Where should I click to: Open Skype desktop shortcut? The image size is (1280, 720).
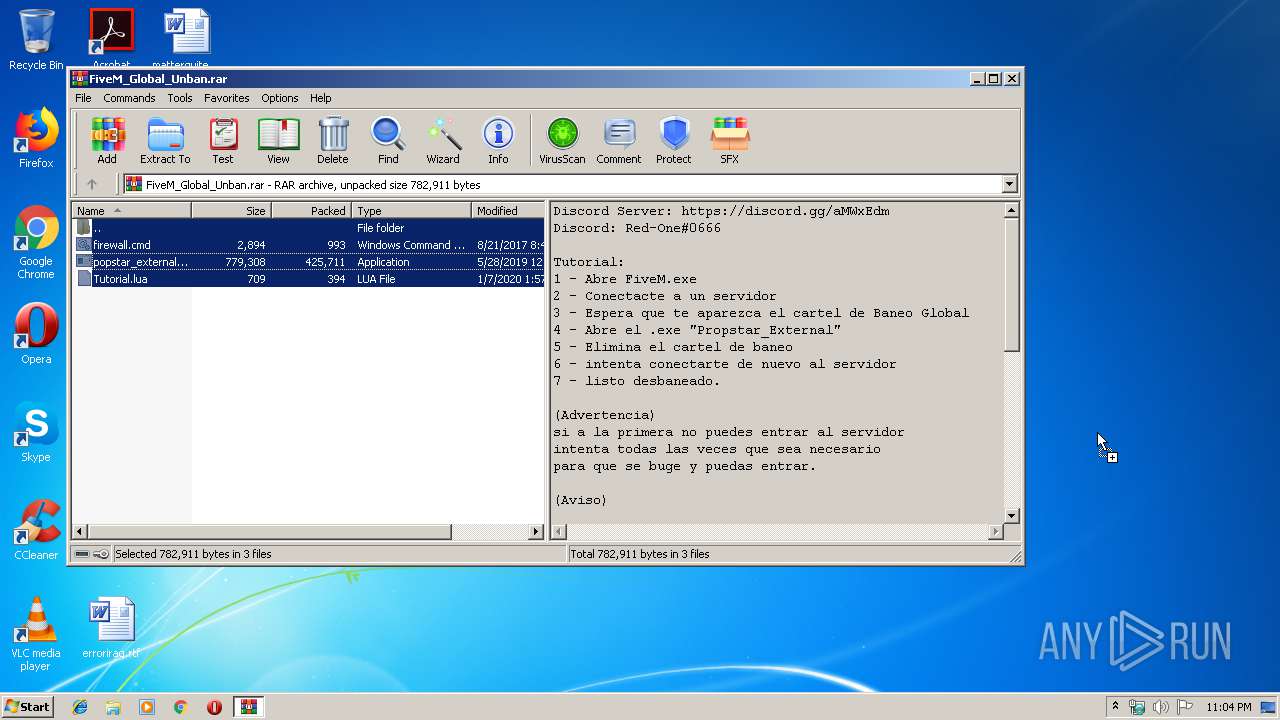[x=36, y=432]
